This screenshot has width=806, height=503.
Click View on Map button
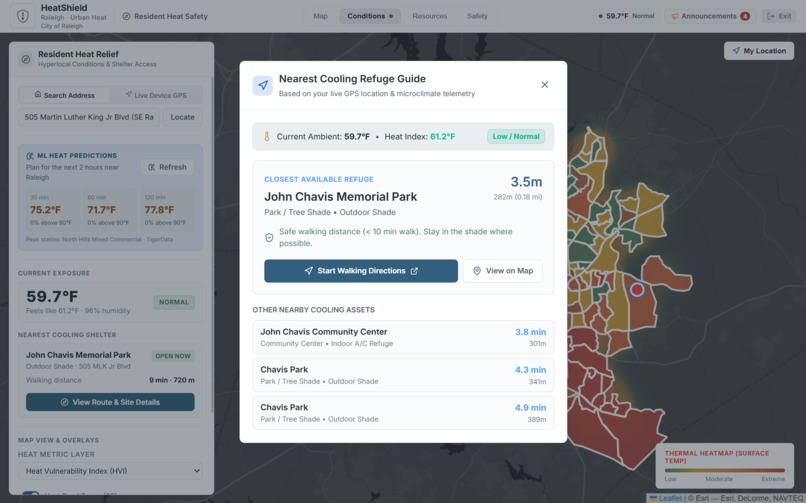[x=503, y=271]
